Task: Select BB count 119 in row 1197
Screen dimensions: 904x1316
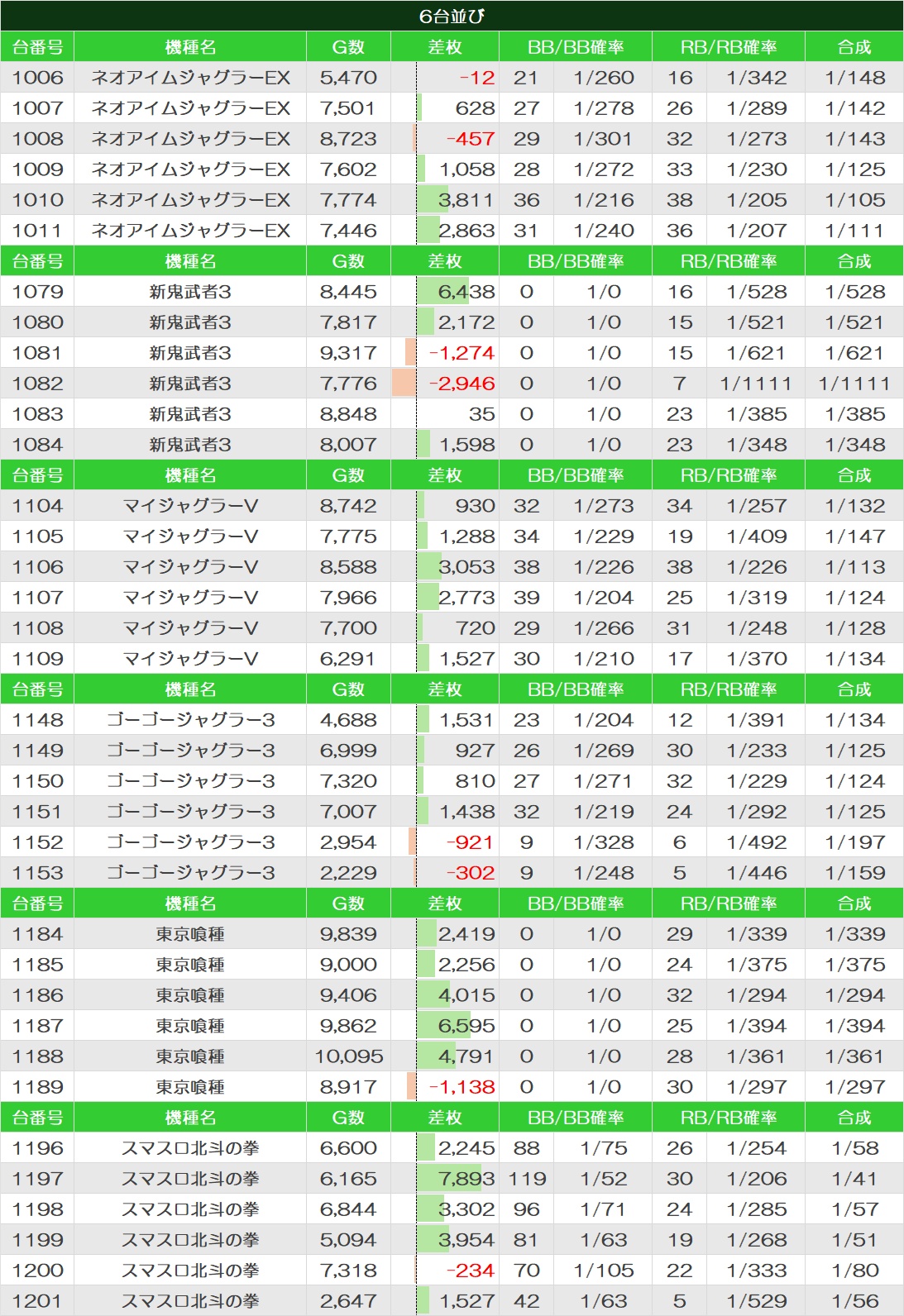Action: [x=527, y=1179]
